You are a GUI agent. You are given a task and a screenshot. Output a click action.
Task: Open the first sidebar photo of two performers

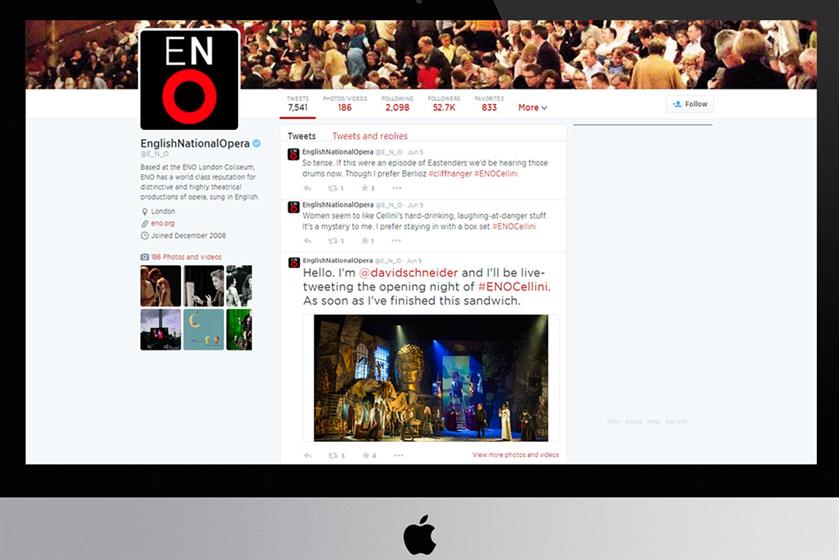coord(161,286)
